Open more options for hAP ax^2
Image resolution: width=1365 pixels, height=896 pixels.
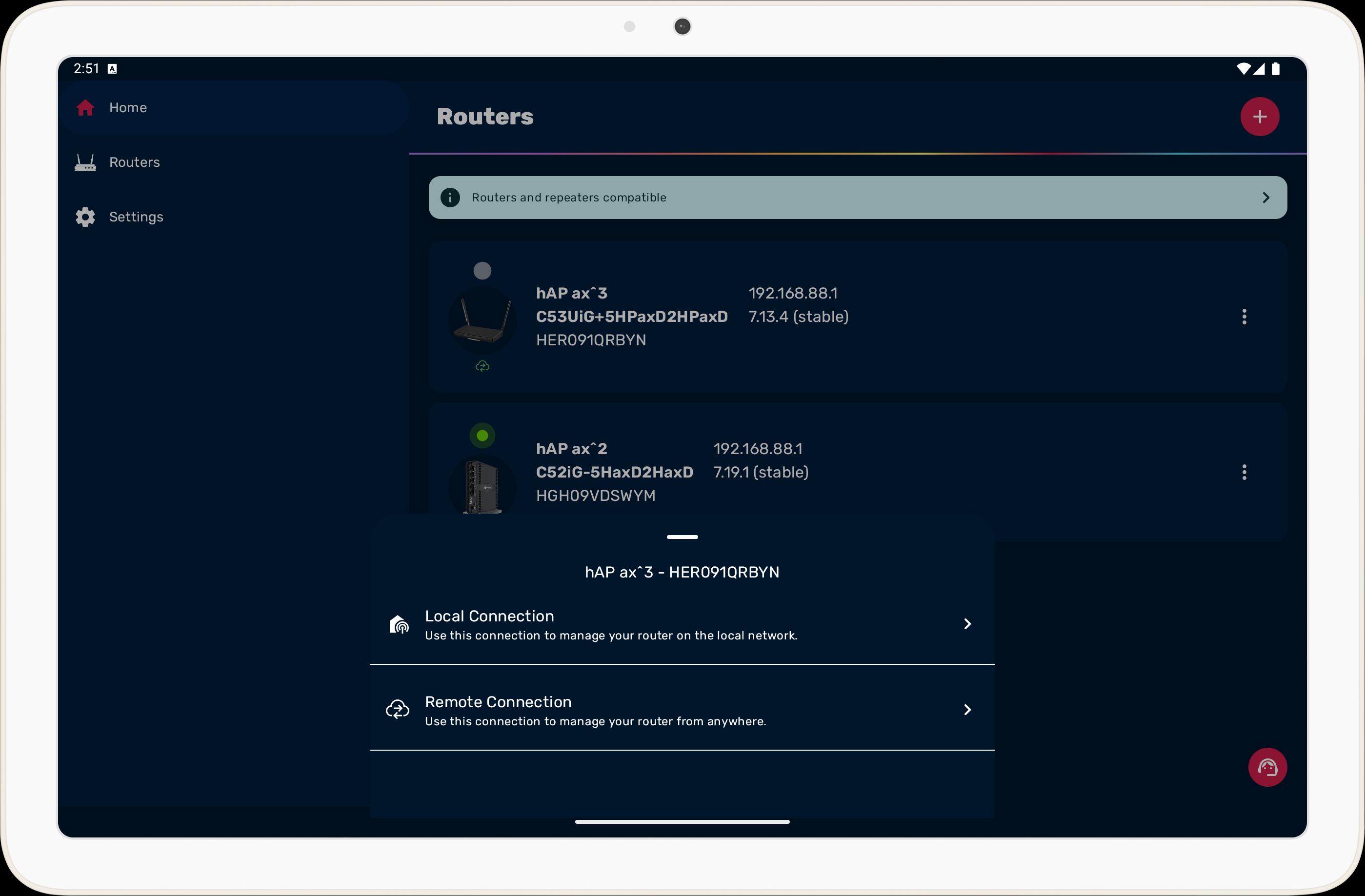click(x=1244, y=472)
